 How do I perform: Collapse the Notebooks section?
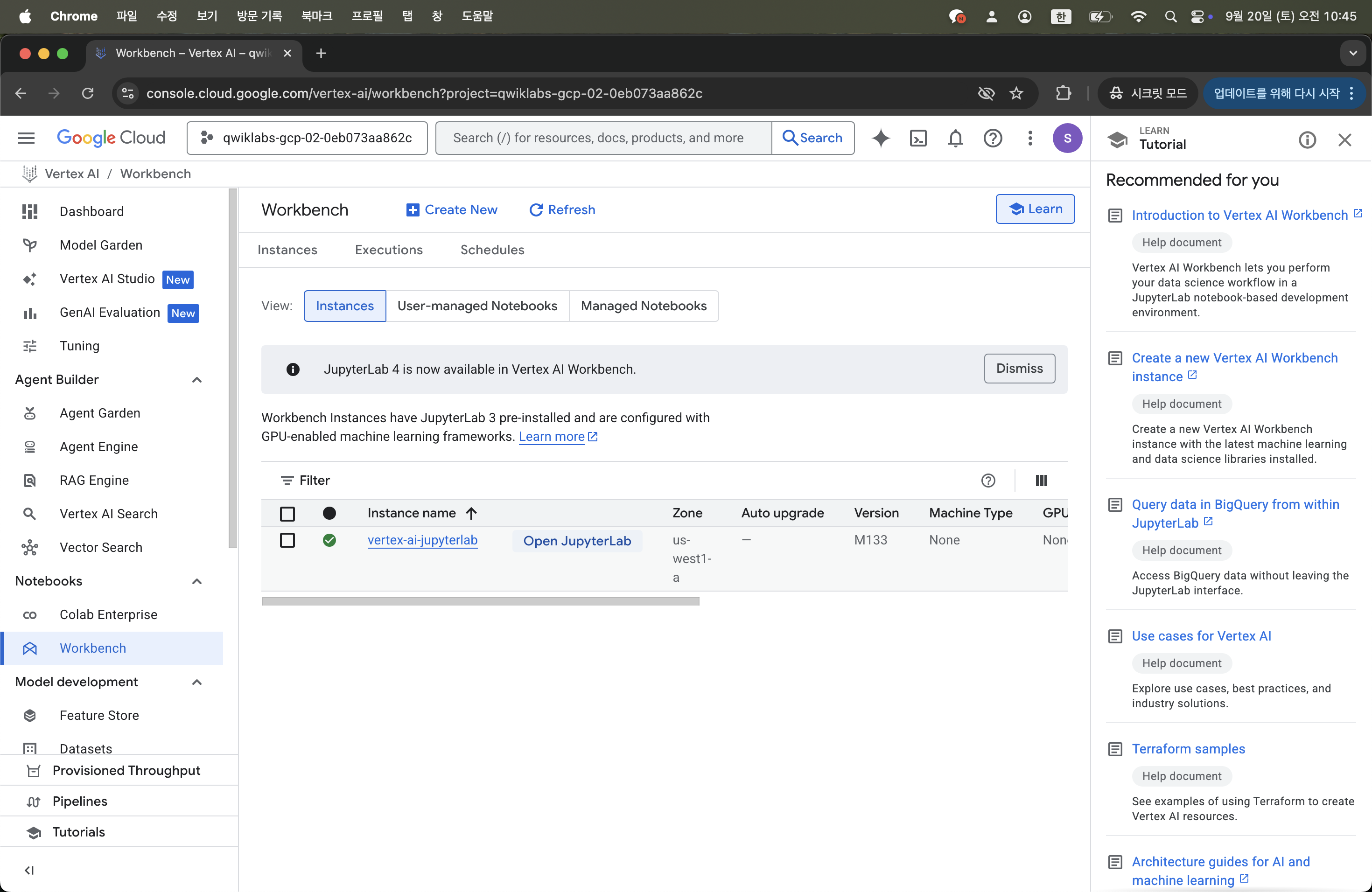pyautogui.click(x=196, y=581)
